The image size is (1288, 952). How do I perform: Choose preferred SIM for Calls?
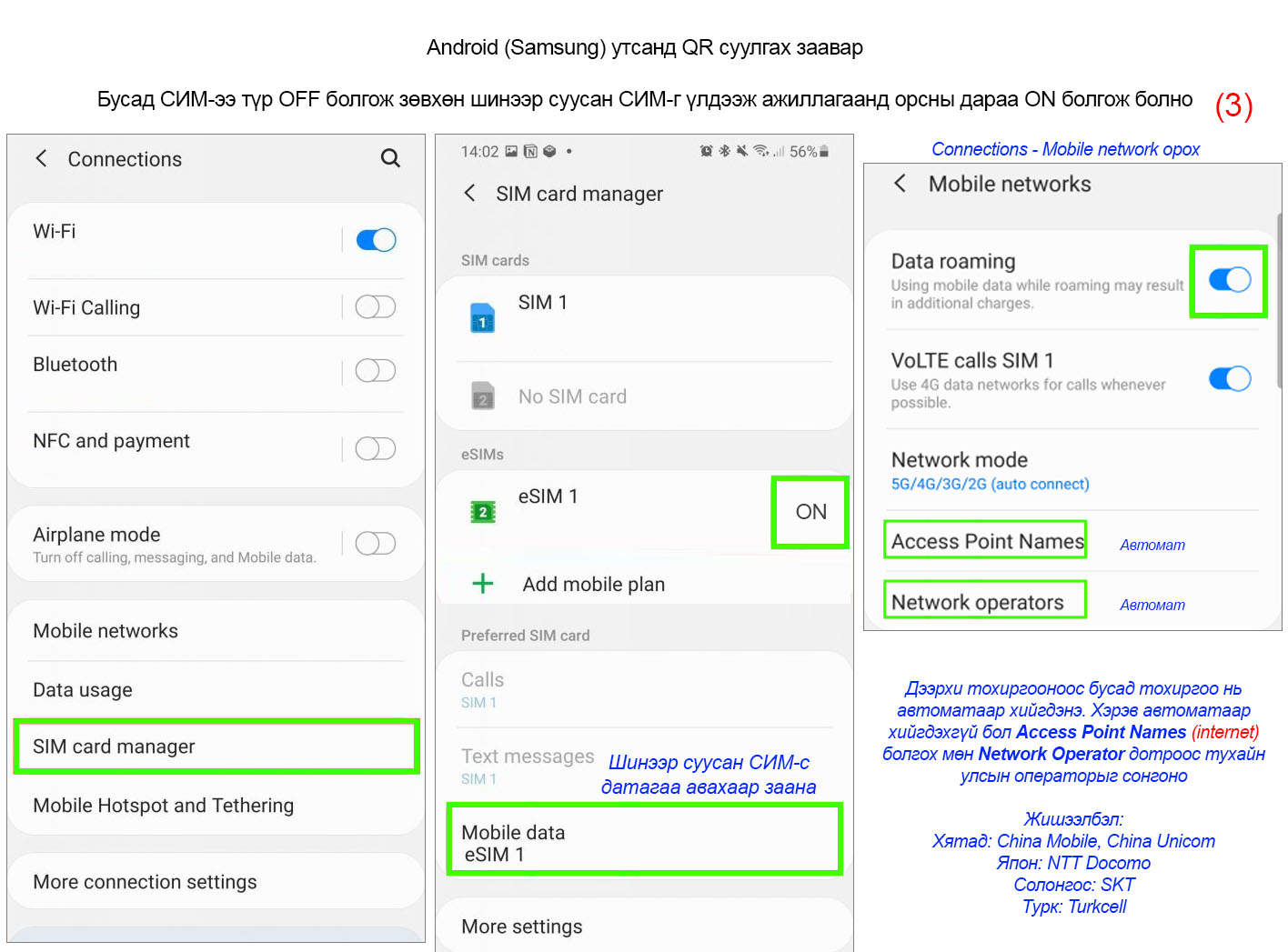pos(644,690)
